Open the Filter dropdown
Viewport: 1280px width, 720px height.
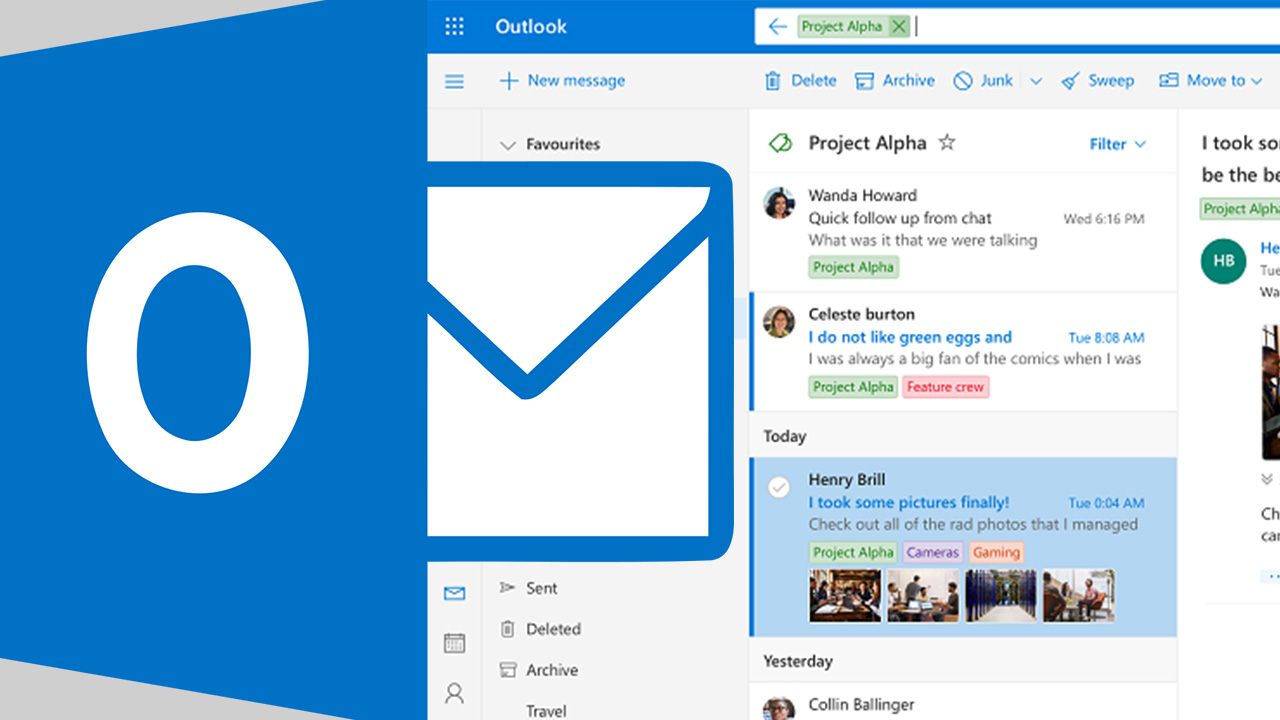coord(1116,143)
